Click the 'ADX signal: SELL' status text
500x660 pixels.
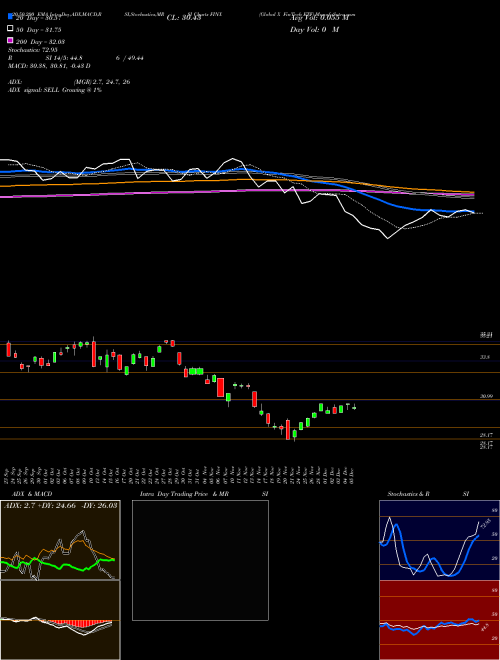[34, 90]
